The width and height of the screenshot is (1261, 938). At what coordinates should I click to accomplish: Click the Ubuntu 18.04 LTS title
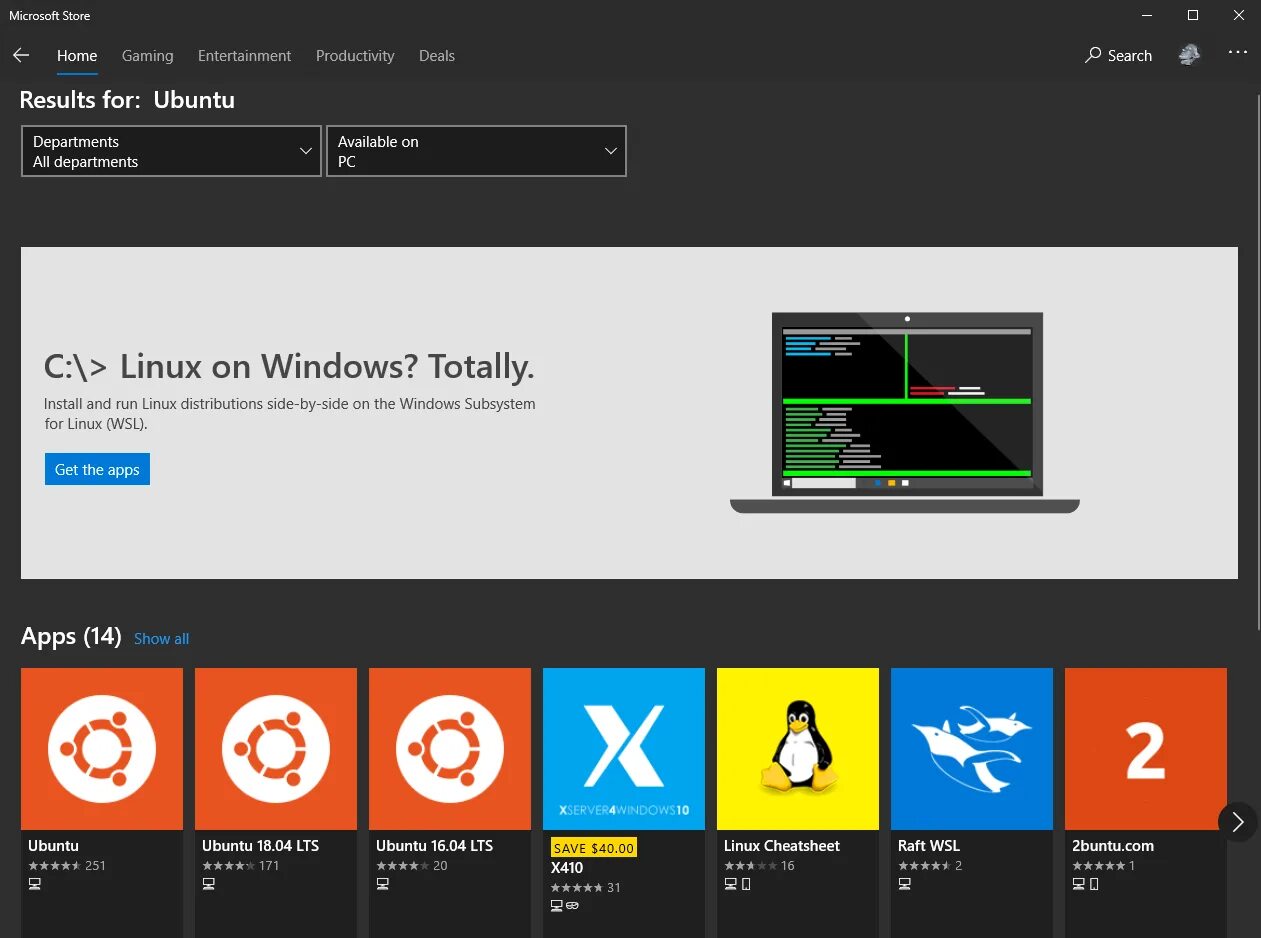[260, 846]
